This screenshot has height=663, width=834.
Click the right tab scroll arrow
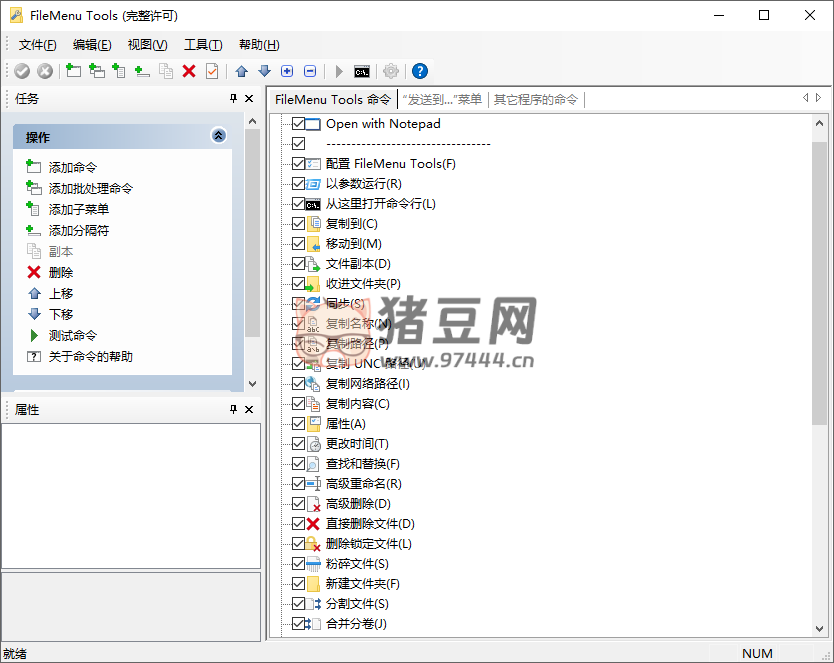(x=819, y=98)
